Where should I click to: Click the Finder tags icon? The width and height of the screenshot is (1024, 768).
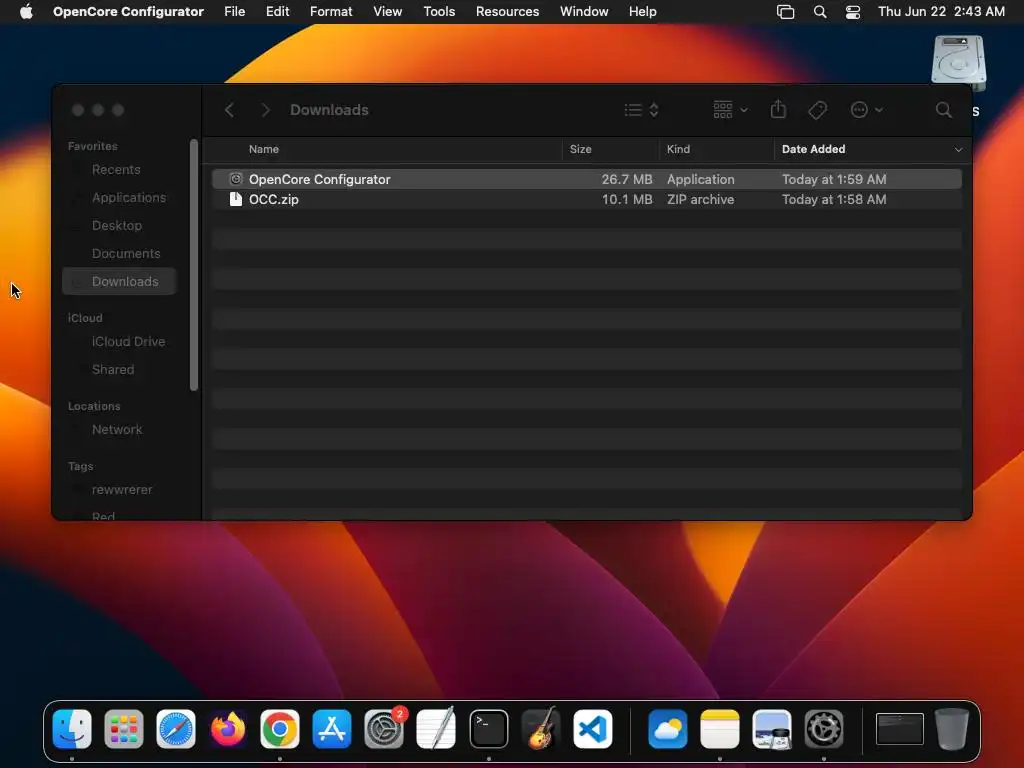817,110
